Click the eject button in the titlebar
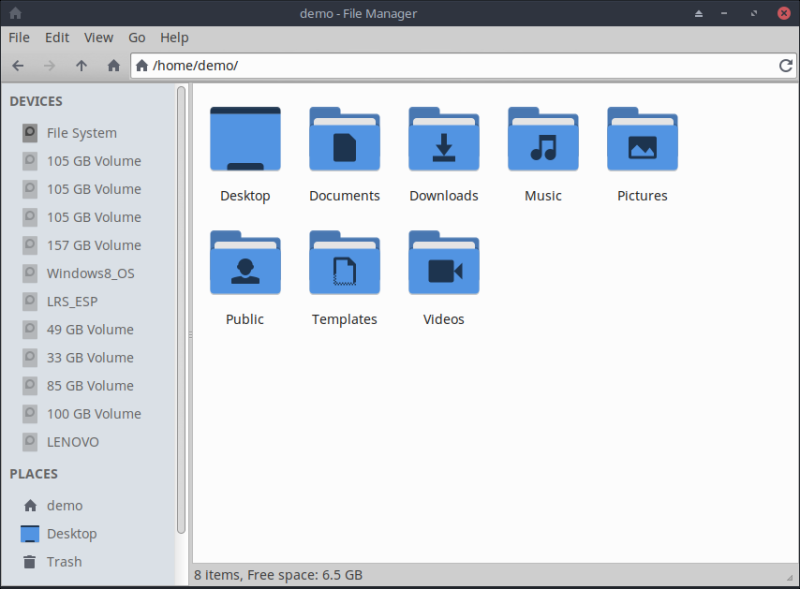The width and height of the screenshot is (800, 589). [x=698, y=13]
